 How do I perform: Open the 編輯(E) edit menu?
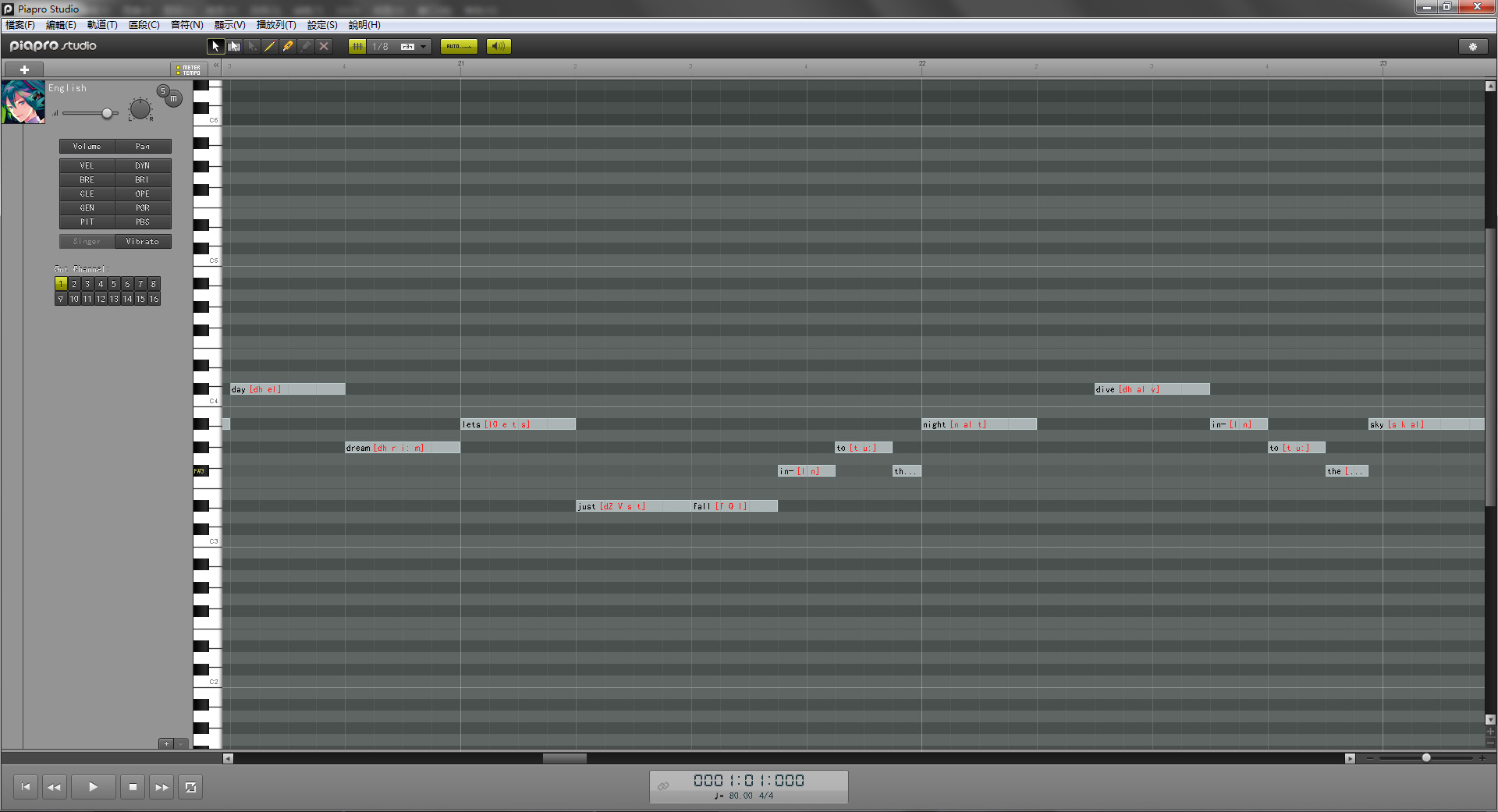tap(61, 25)
